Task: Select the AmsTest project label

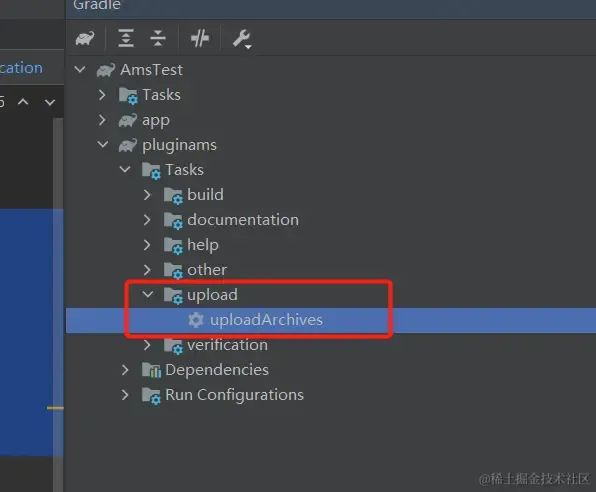Action: coord(151,70)
